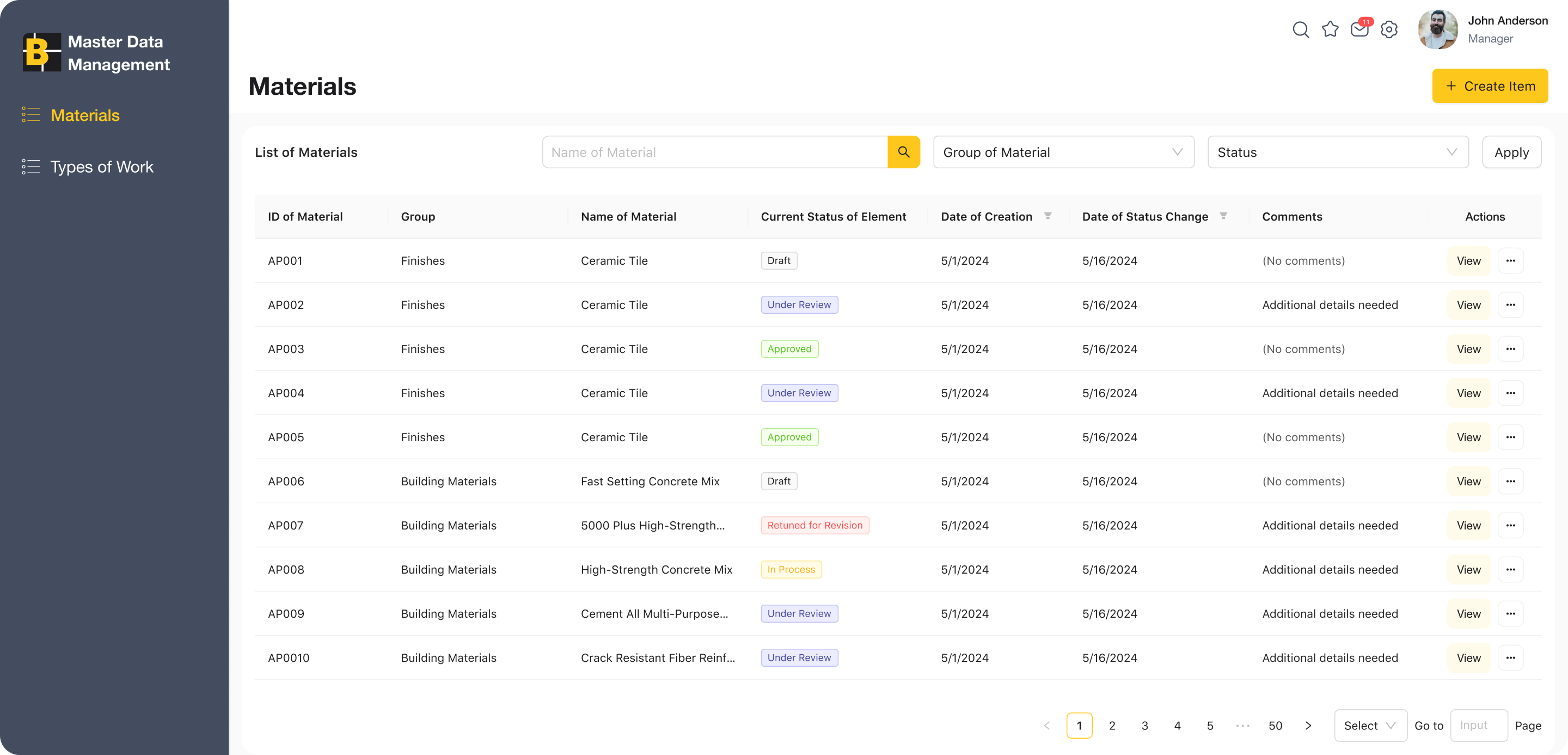Go to the next page arrow

click(1308, 725)
